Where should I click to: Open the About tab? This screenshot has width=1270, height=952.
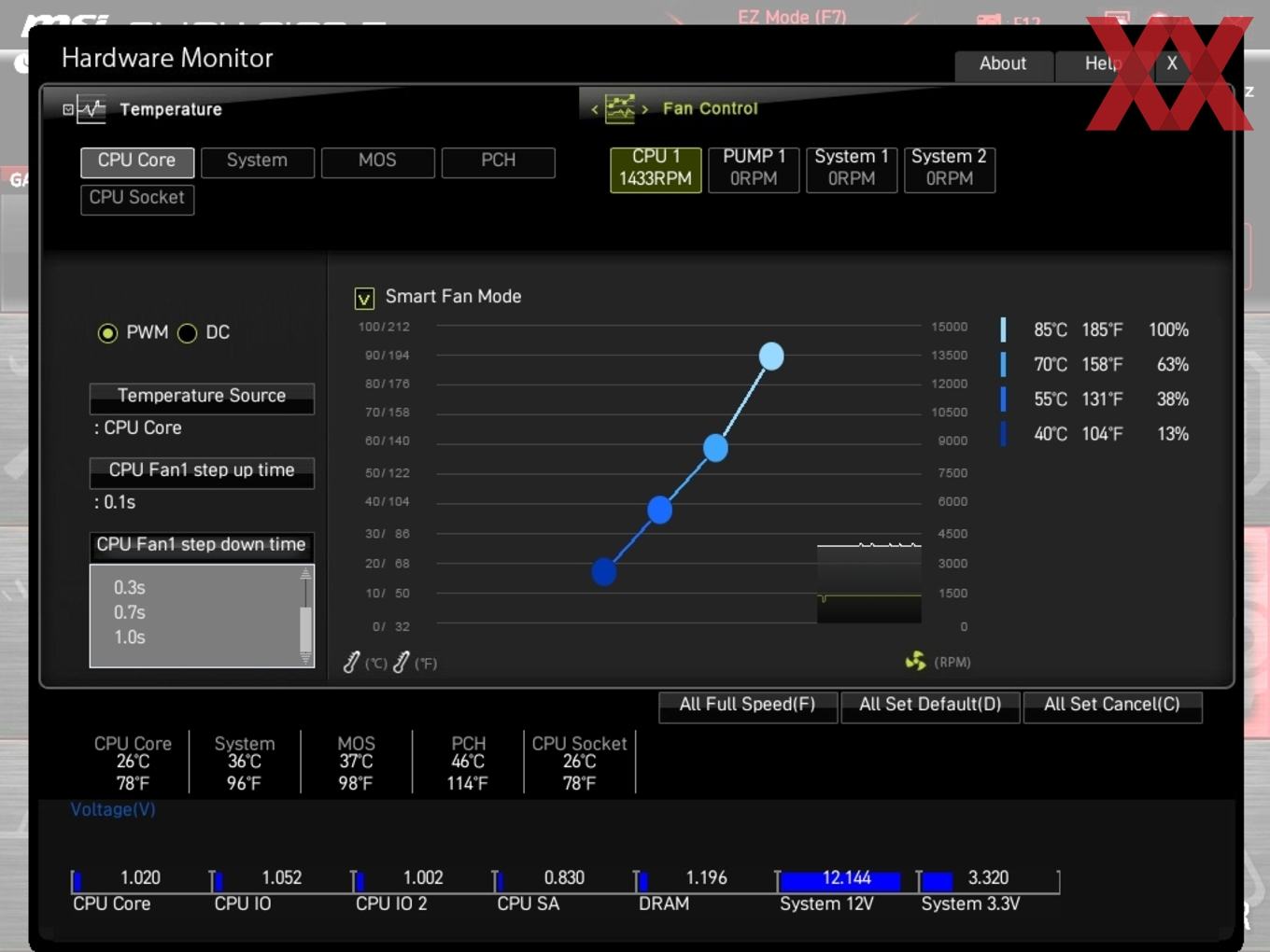(1003, 64)
